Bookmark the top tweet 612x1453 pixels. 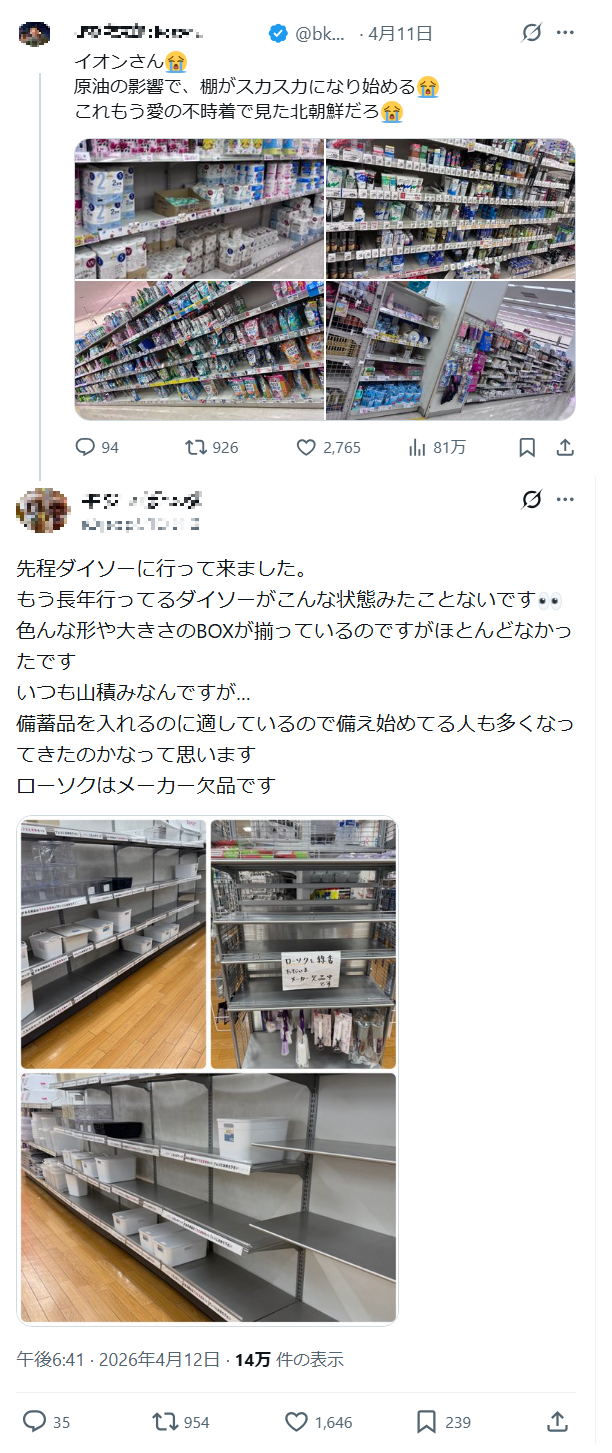coord(527,448)
